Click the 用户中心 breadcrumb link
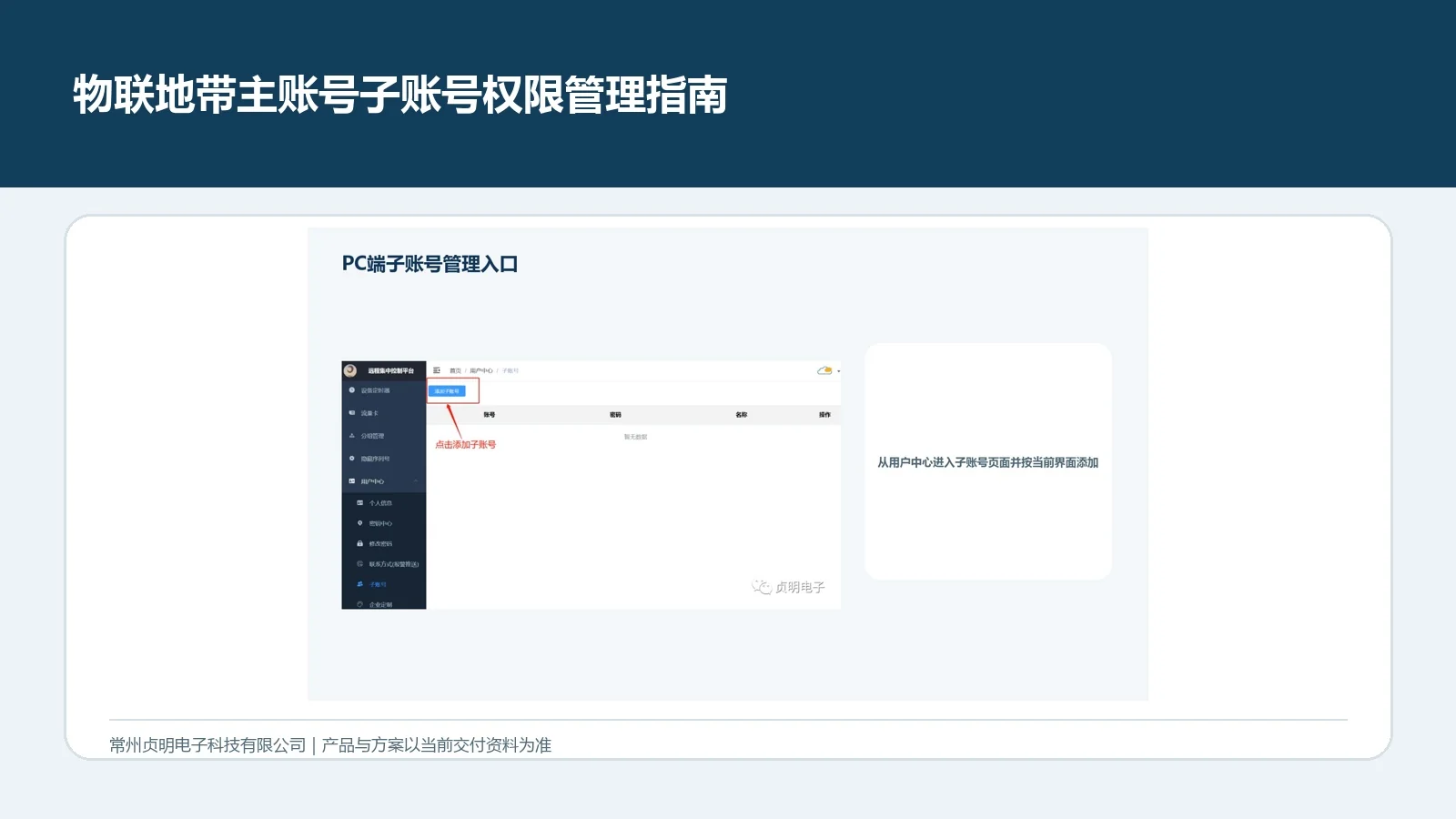This screenshot has width=1456, height=819. tap(481, 370)
